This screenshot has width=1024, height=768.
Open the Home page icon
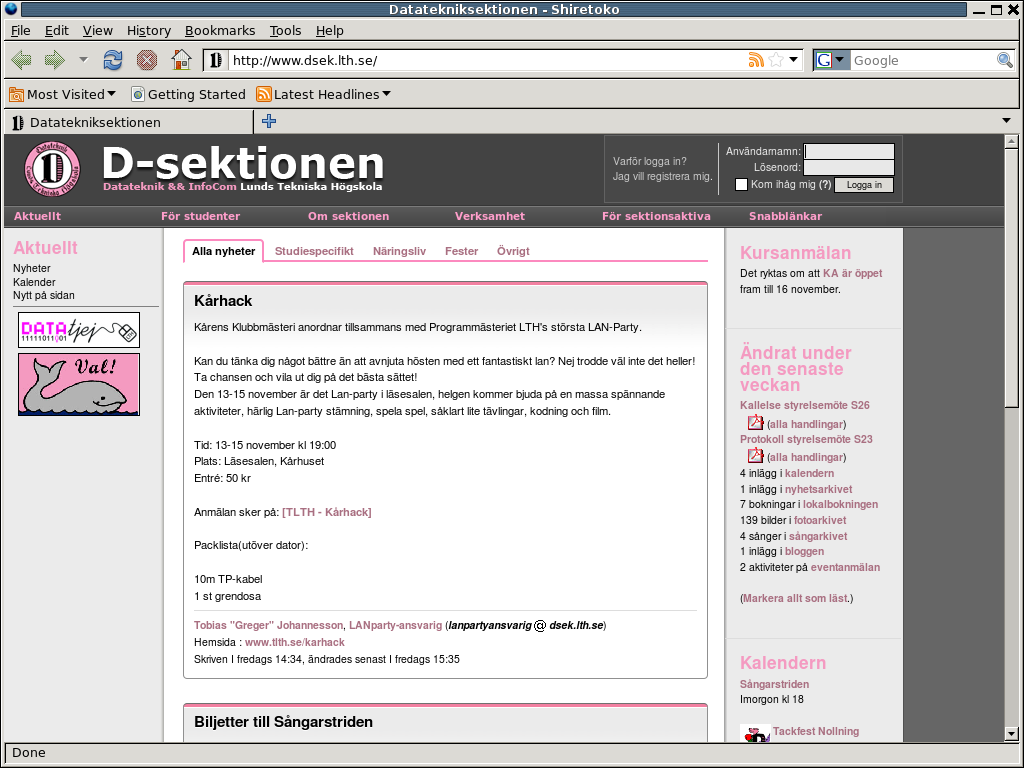pyautogui.click(x=181, y=60)
